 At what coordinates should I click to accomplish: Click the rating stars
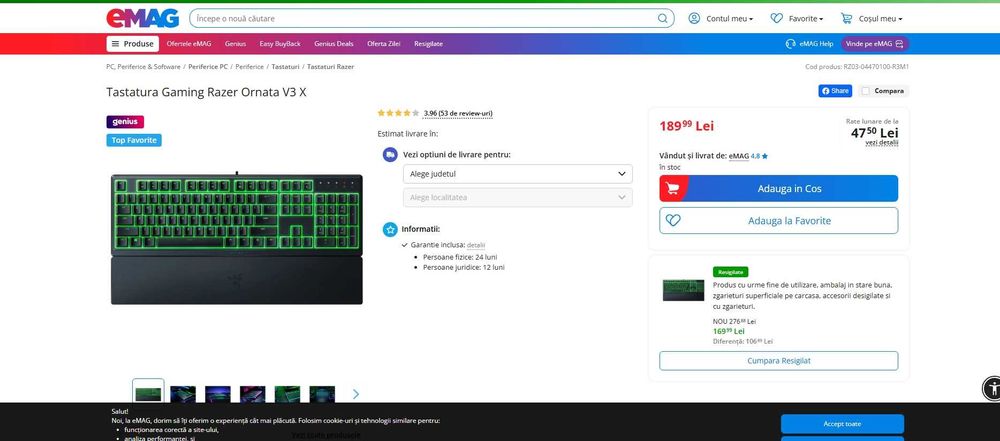point(398,113)
